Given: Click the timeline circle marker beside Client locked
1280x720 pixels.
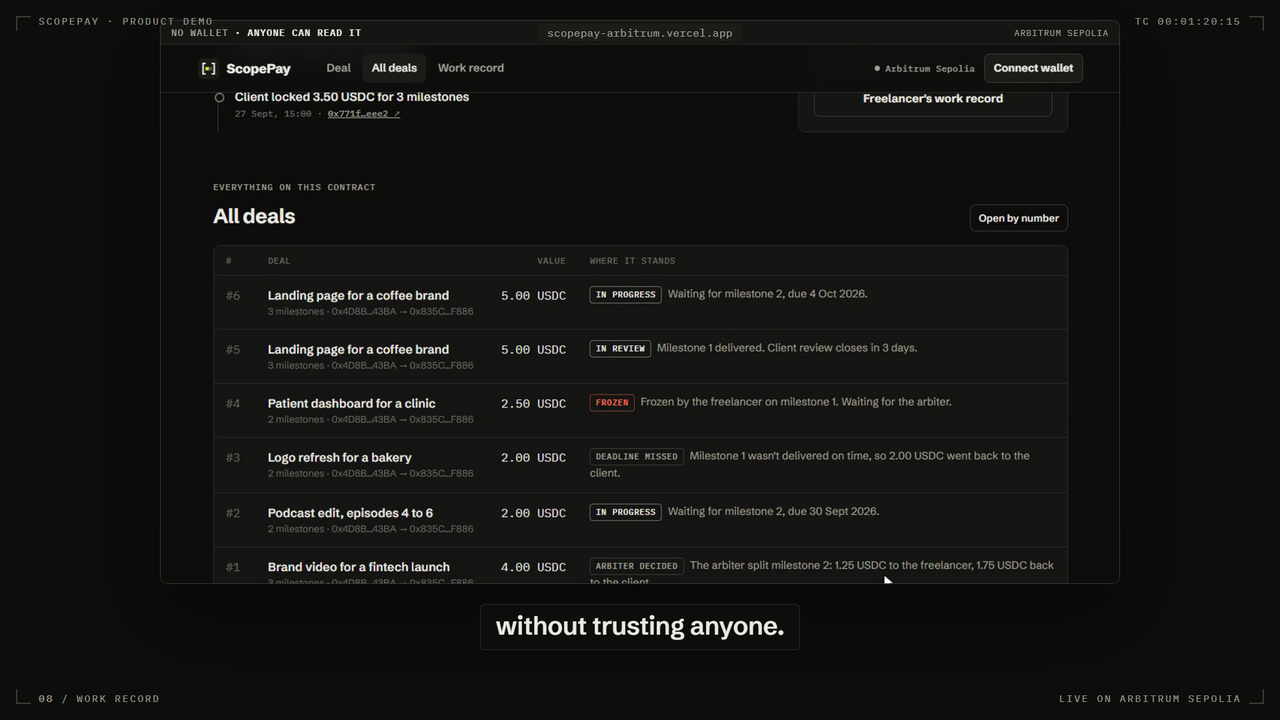Looking at the screenshot, I should (219, 97).
